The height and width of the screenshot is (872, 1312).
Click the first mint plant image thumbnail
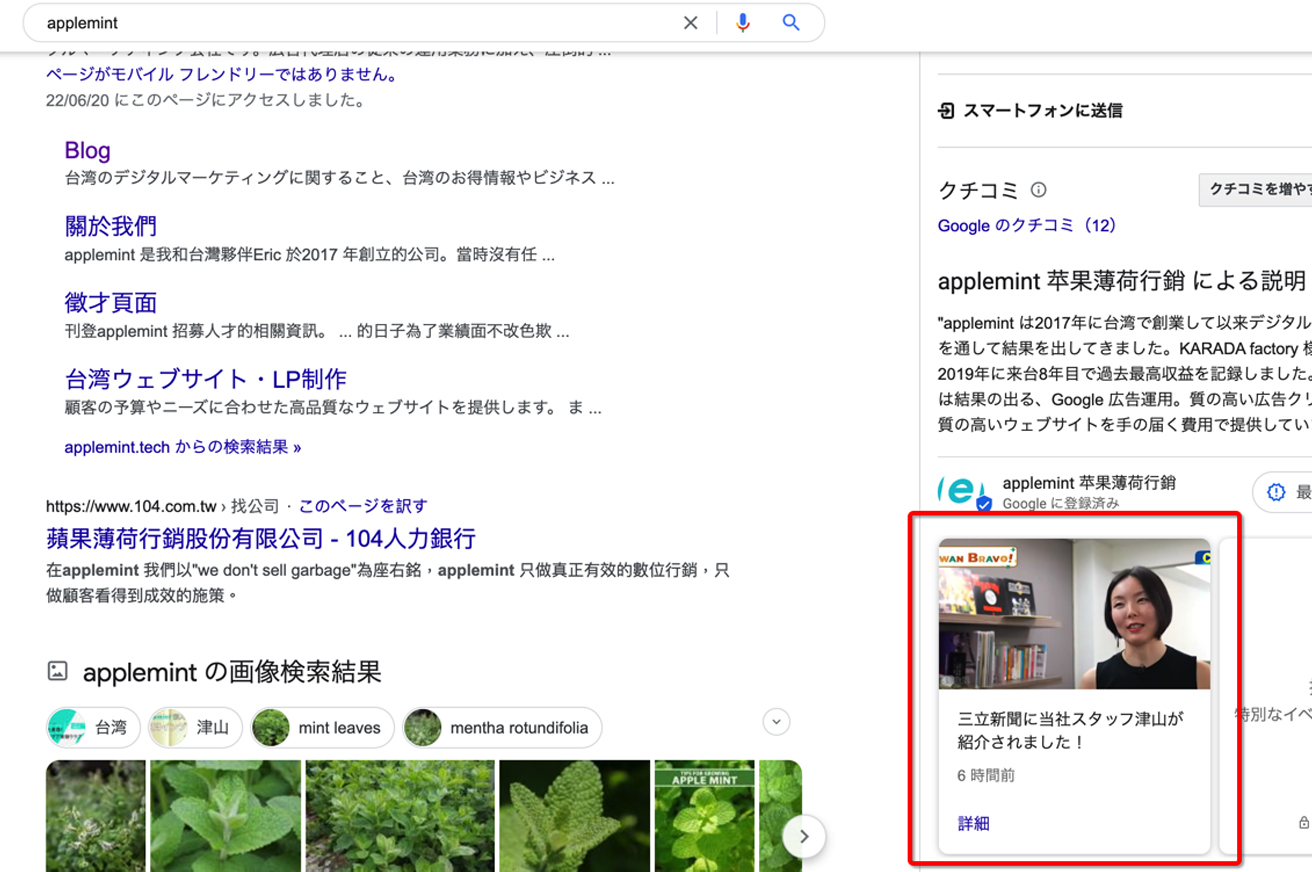[95, 816]
